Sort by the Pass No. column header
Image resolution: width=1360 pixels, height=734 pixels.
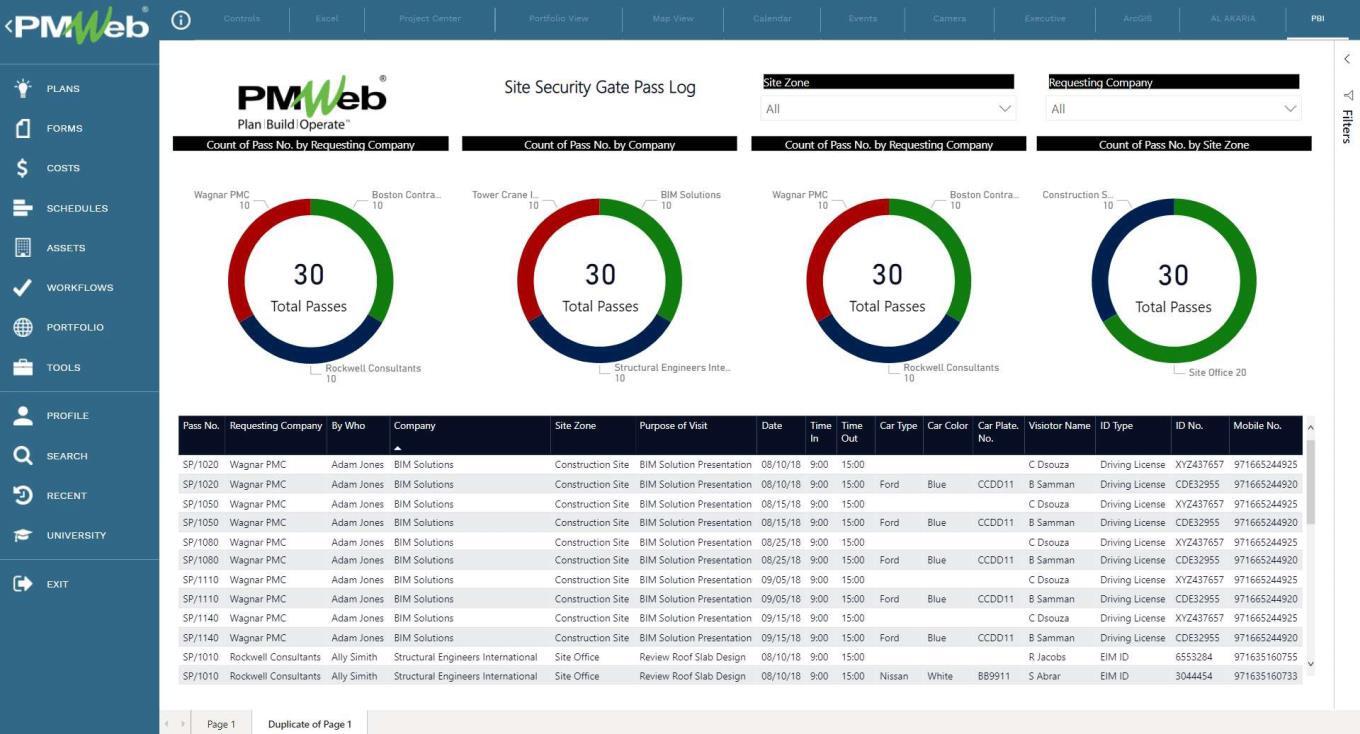201,426
